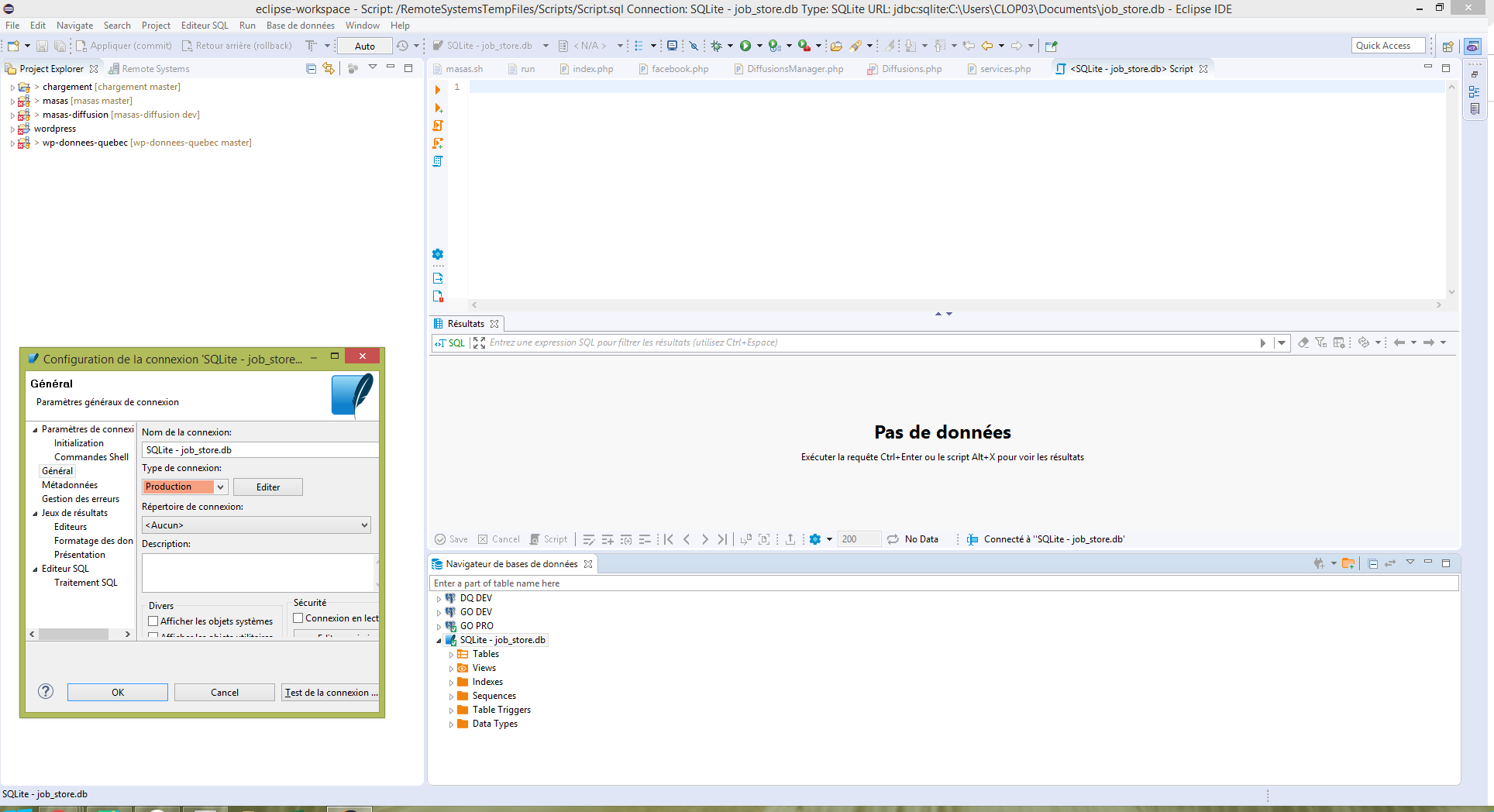This screenshot has height=812, width=1494.
Task: Open the SQL editor gutter settings gear
Action: click(438, 254)
